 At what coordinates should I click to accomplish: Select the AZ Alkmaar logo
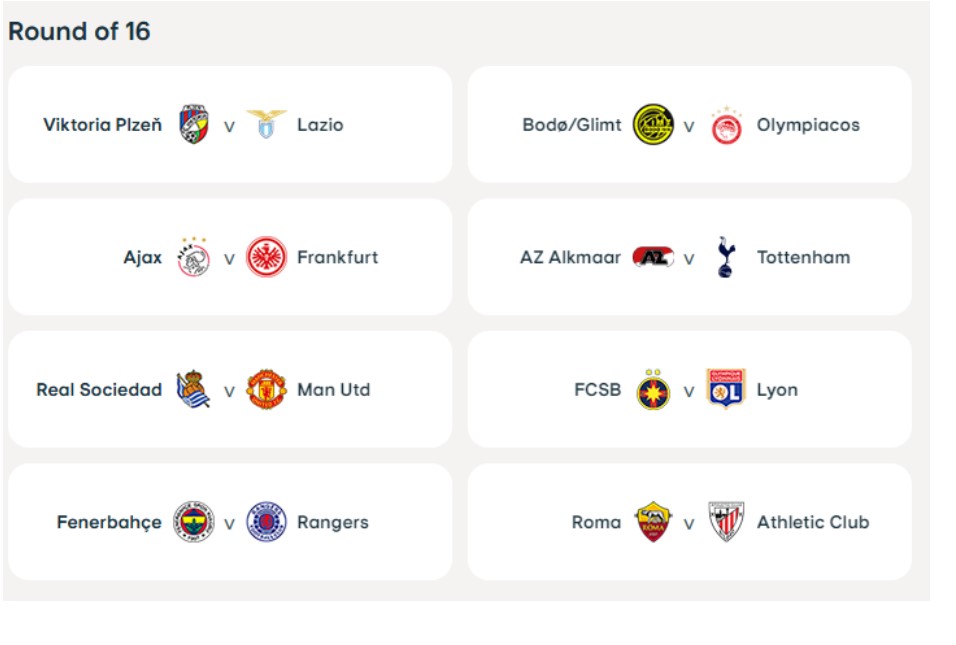coord(653,257)
